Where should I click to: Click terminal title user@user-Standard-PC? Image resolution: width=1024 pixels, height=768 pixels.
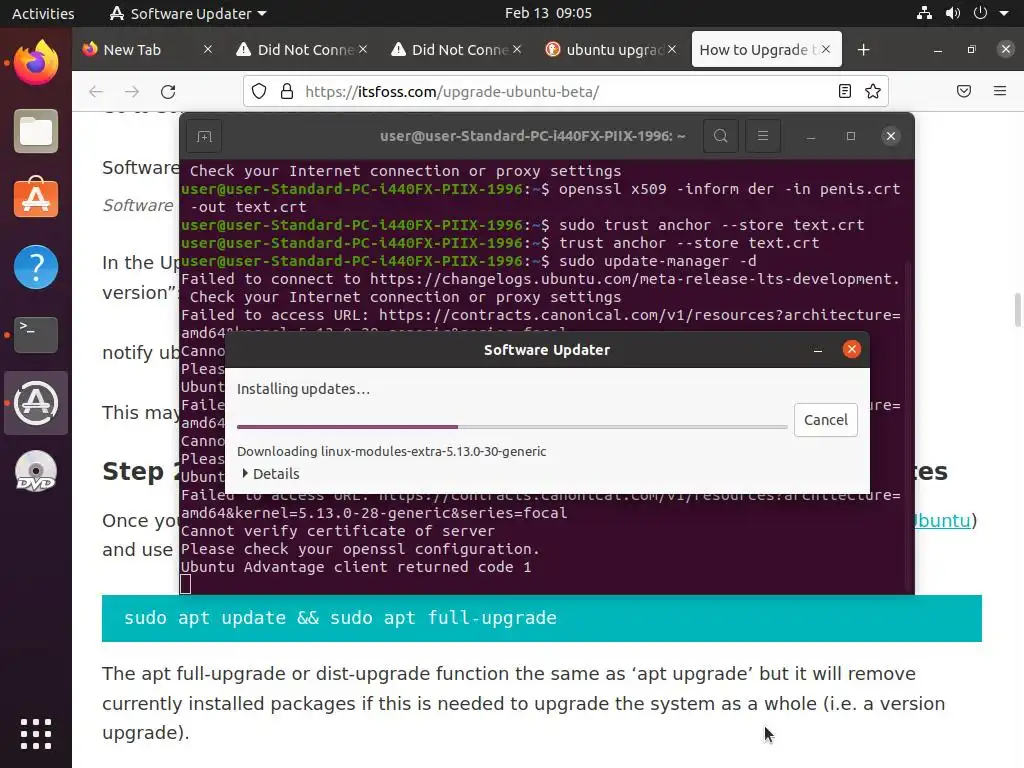click(532, 136)
